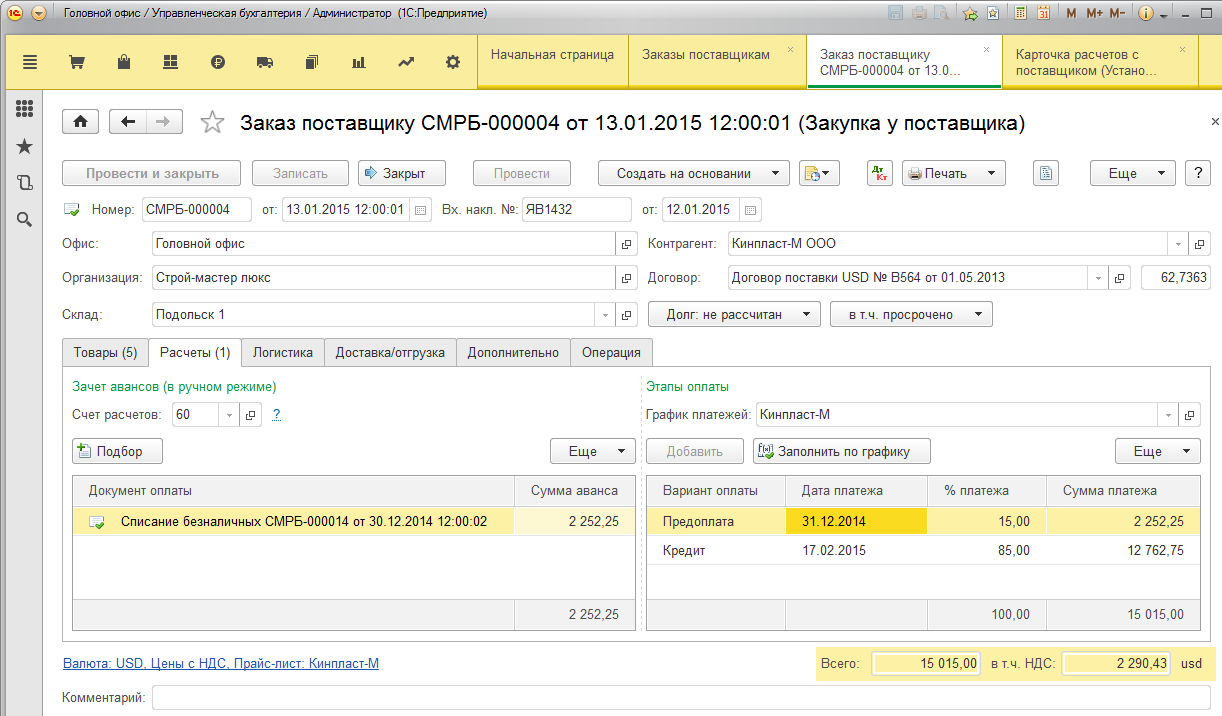Viewport: 1222px width, 716px height.
Task: Open history icon in left sidebar
Action: click(25, 182)
